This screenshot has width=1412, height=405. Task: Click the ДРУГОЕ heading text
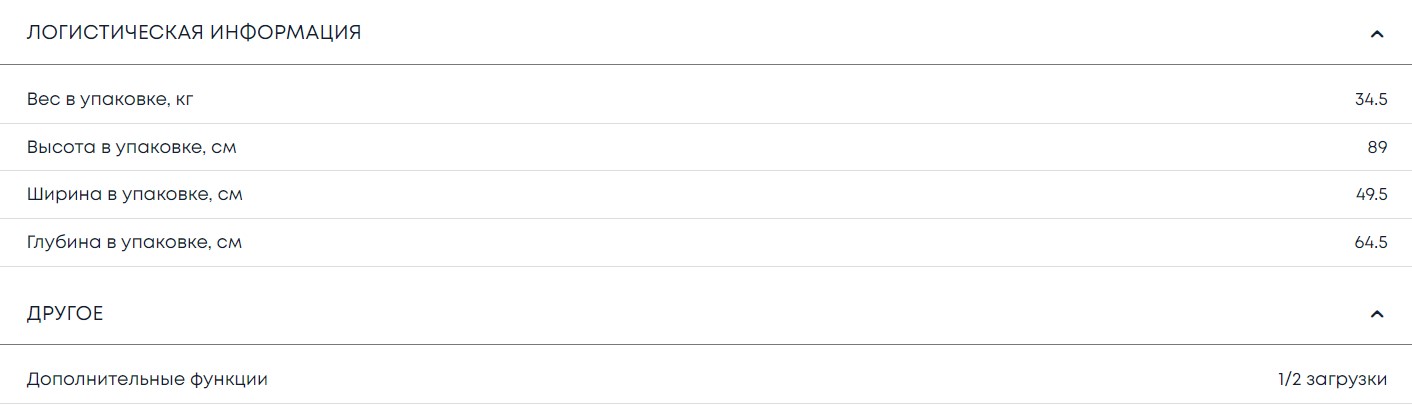click(x=65, y=314)
